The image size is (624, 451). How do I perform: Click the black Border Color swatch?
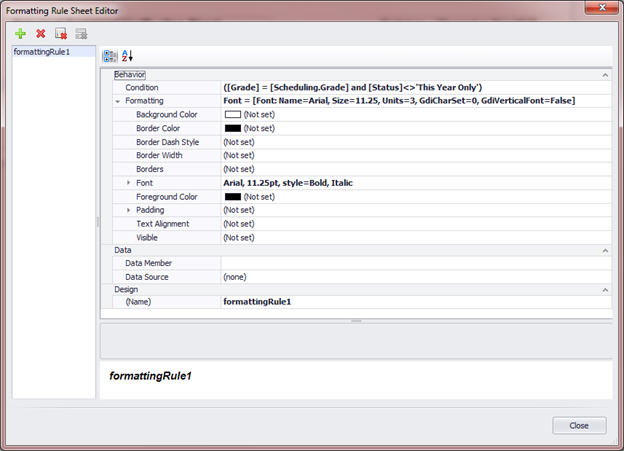232,129
